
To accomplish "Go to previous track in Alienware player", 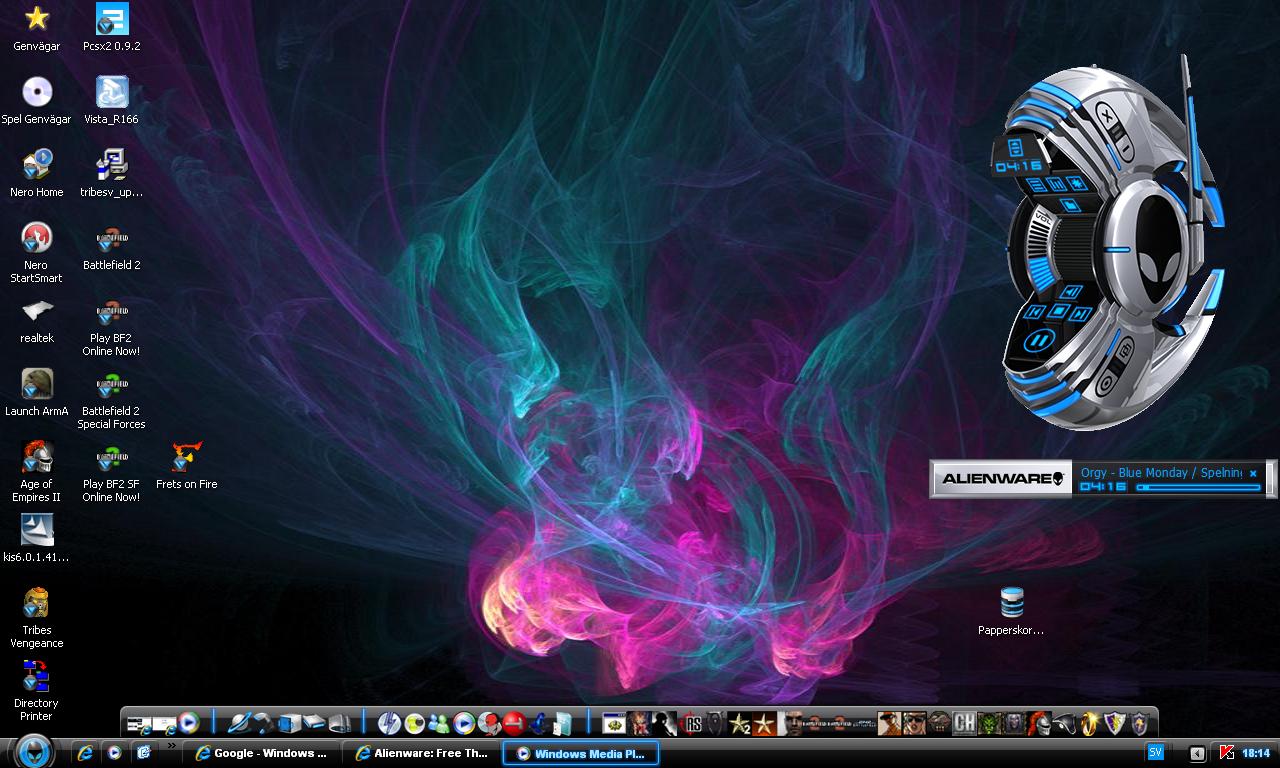I will (1035, 312).
